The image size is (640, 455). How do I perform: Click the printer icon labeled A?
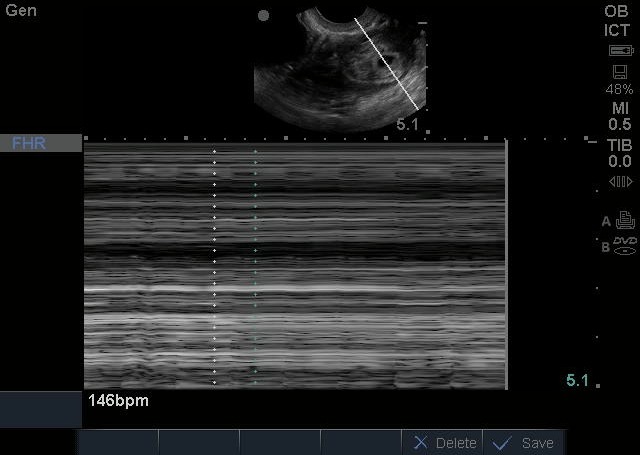coord(624,222)
